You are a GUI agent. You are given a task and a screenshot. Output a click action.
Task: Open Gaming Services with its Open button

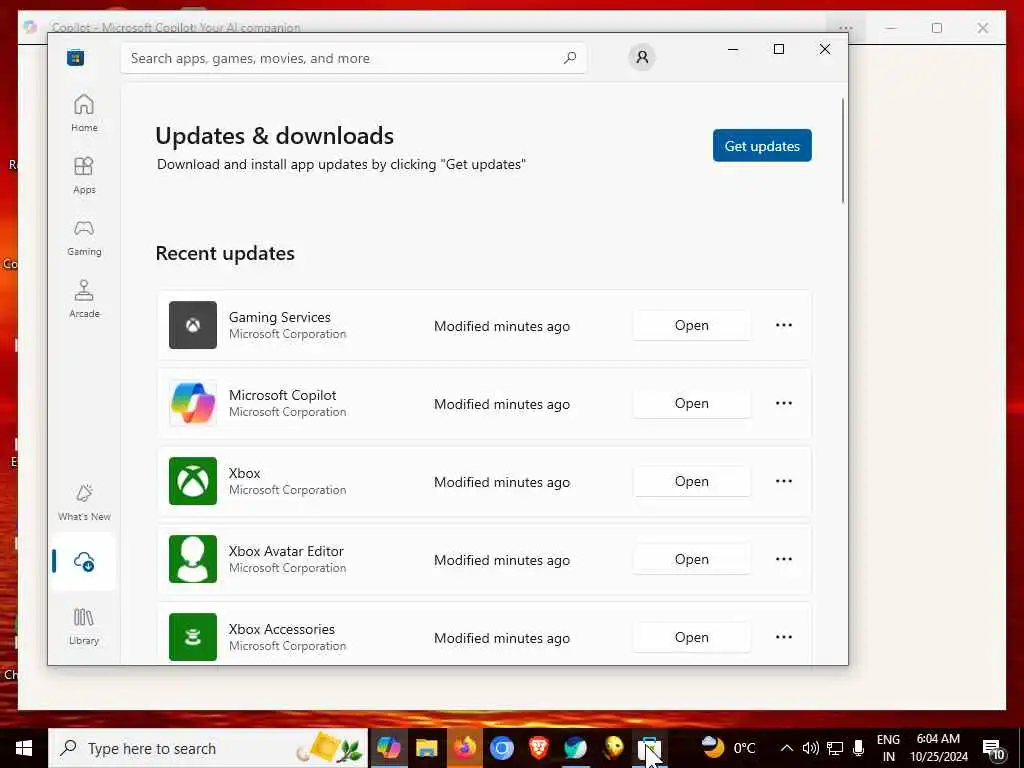(692, 325)
